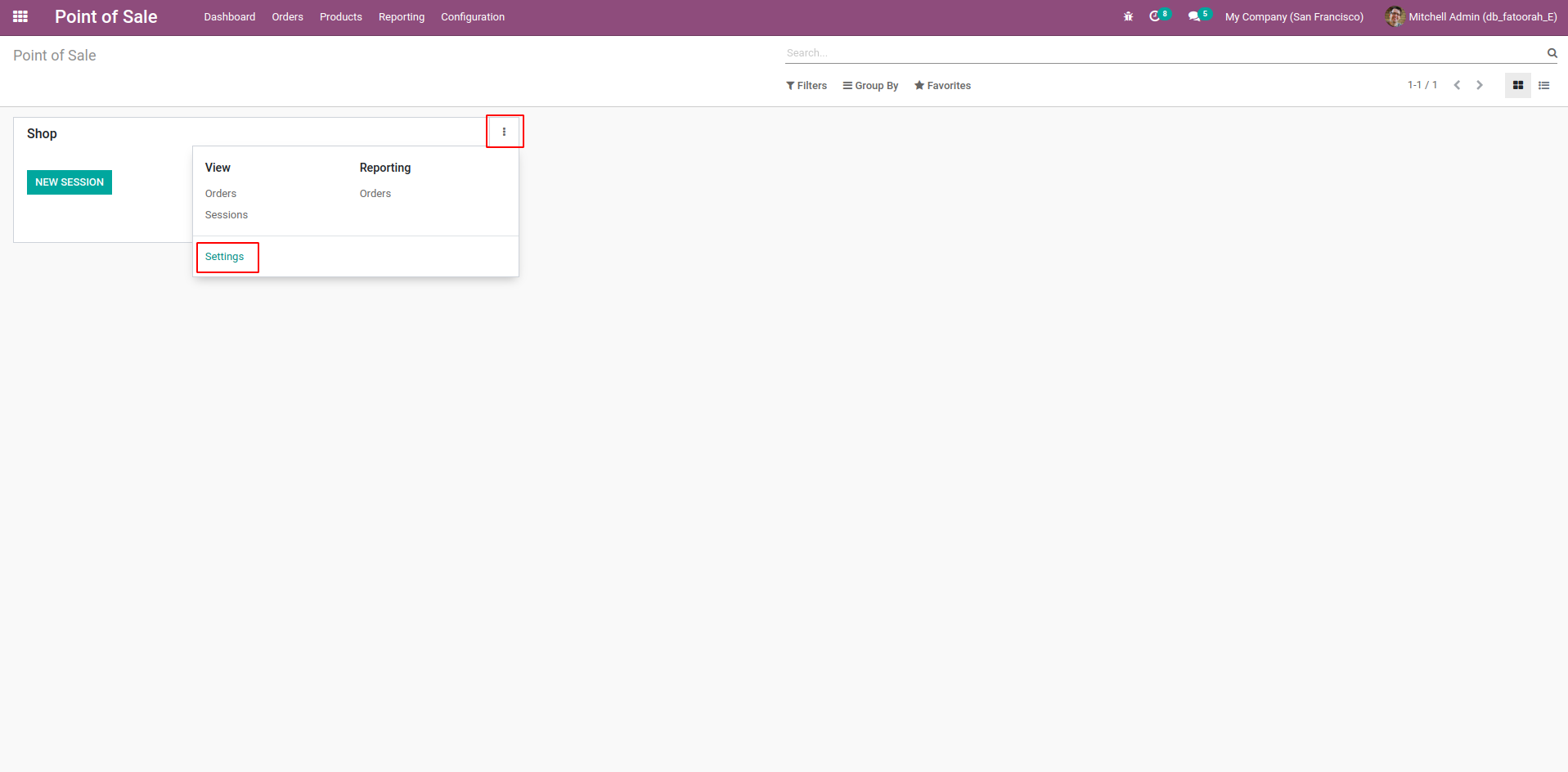
Task: Toggle the Shop card three-dot menu
Action: click(504, 132)
